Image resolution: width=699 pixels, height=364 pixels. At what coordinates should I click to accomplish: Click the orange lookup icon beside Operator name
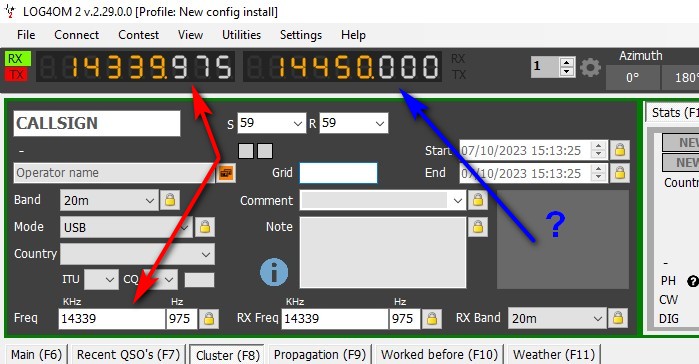226,173
